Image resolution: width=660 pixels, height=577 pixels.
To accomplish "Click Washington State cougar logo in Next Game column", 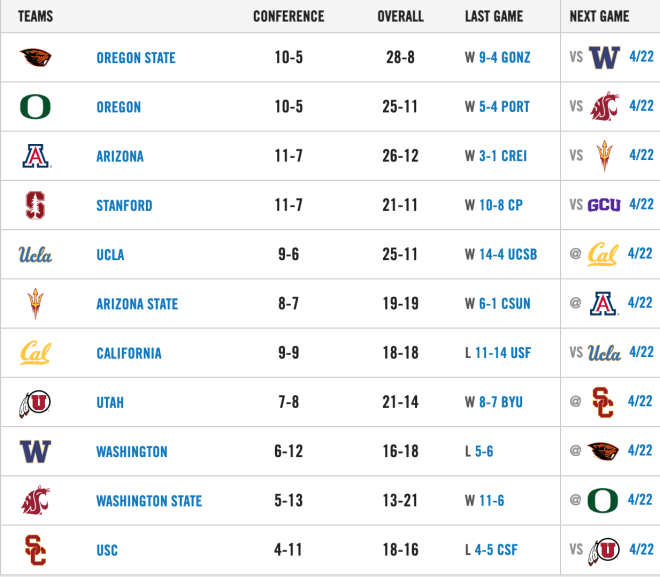I will [604, 106].
